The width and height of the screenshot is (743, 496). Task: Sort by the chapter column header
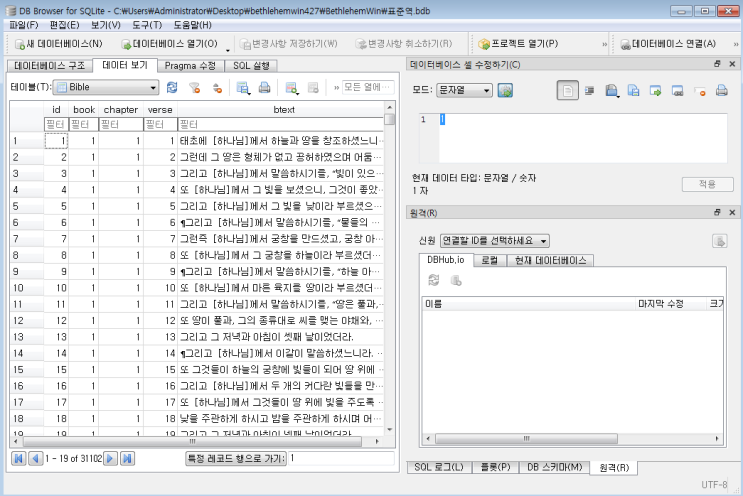pyautogui.click(x=121, y=109)
